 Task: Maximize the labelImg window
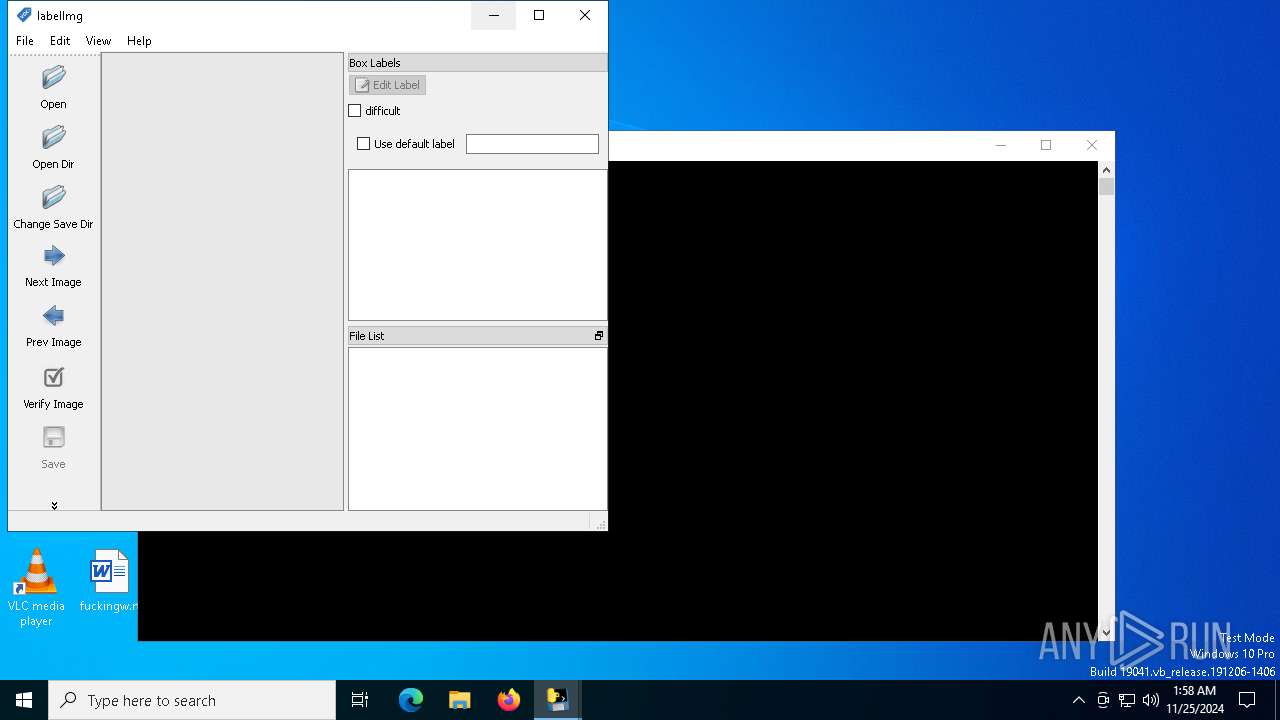point(539,15)
